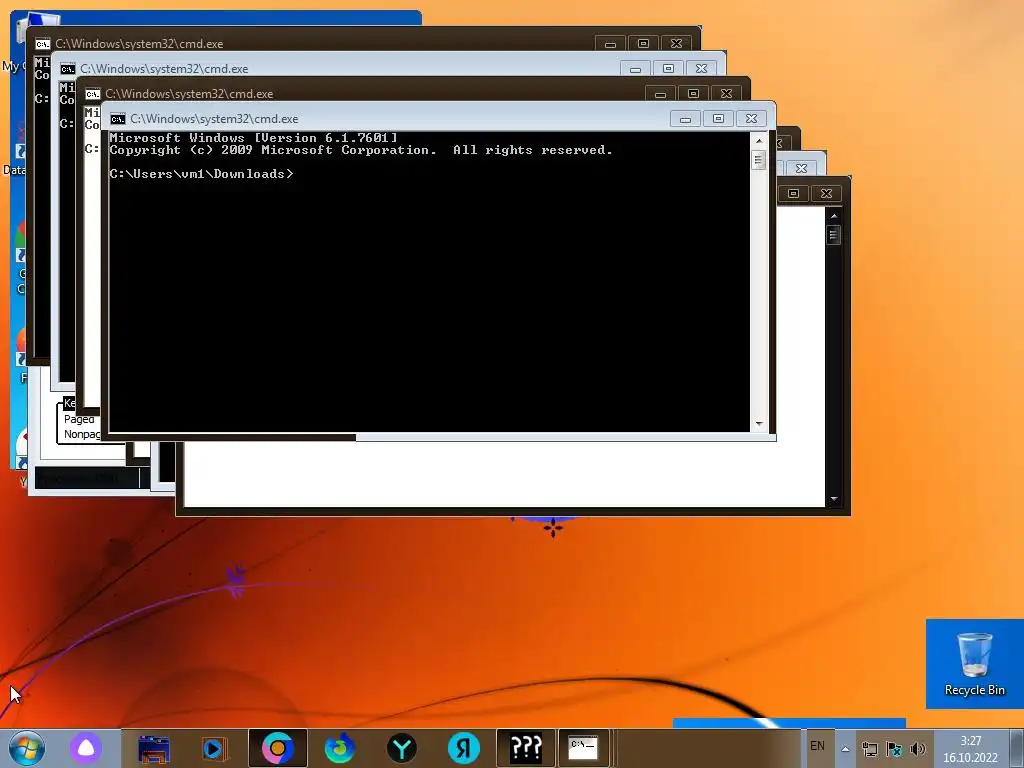Click the 'Microsoft Windows [Version 6.1.7601]' line
This screenshot has height=768, width=1024.
coord(253,138)
